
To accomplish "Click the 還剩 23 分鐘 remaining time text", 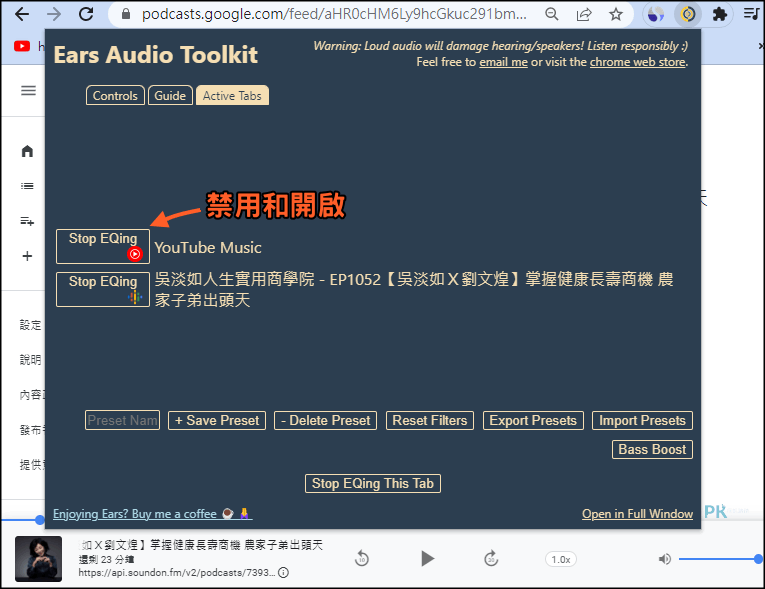I will click(106, 559).
